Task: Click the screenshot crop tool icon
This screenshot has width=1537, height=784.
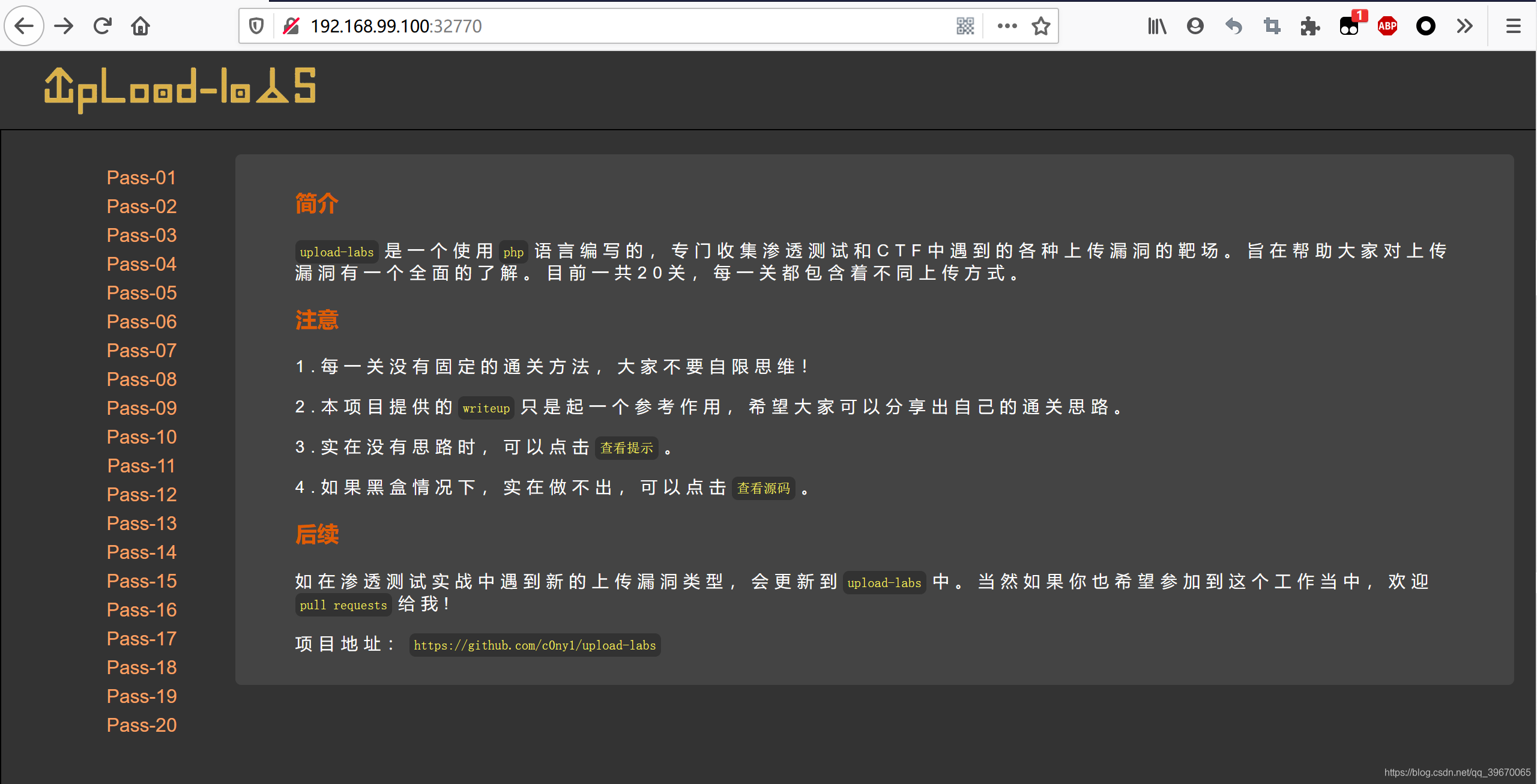Action: [x=1272, y=26]
